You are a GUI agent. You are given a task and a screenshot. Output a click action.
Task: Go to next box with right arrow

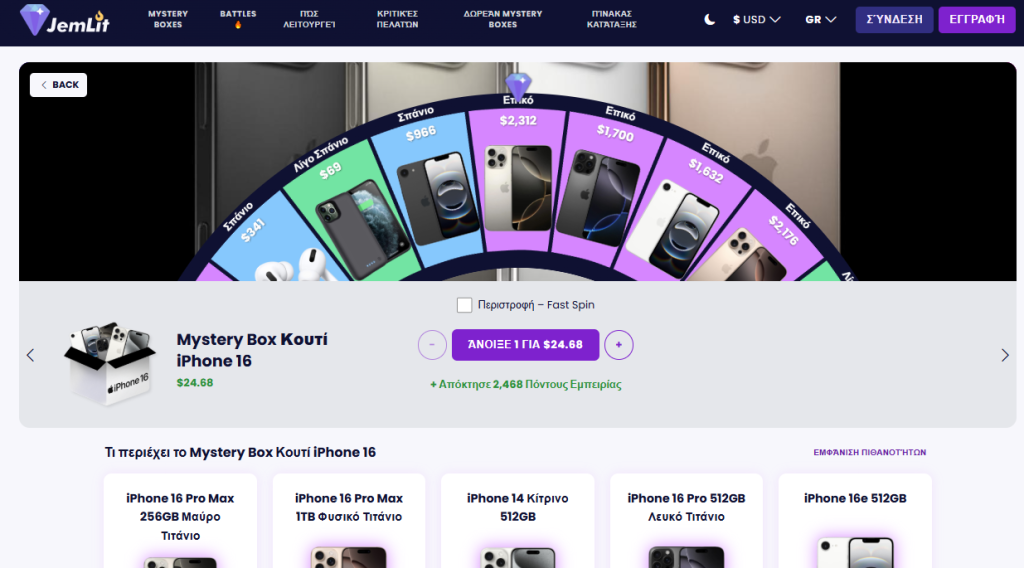pos(1005,355)
